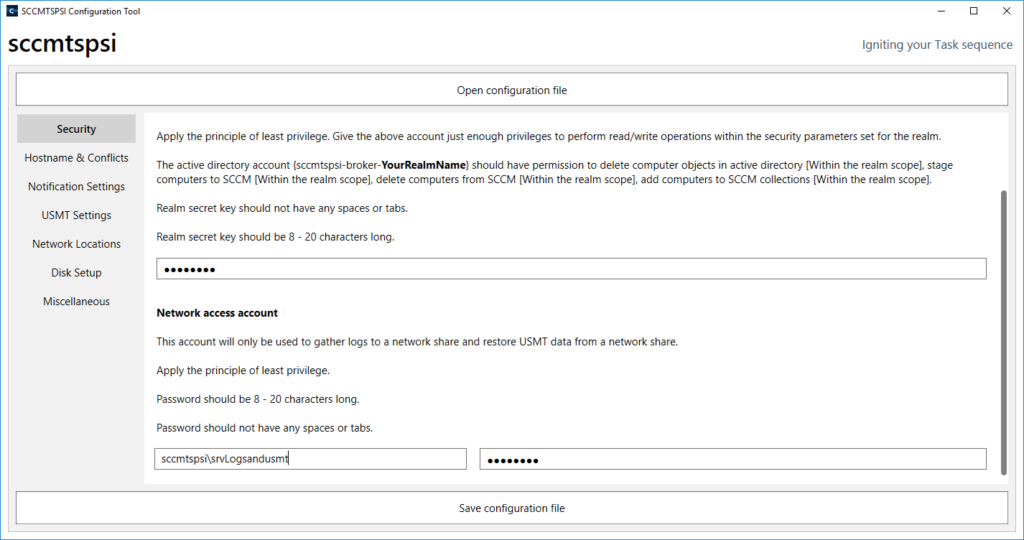Viewport: 1024px width, 540px height.
Task: Select the Miscellaneous section
Action: [x=76, y=302]
